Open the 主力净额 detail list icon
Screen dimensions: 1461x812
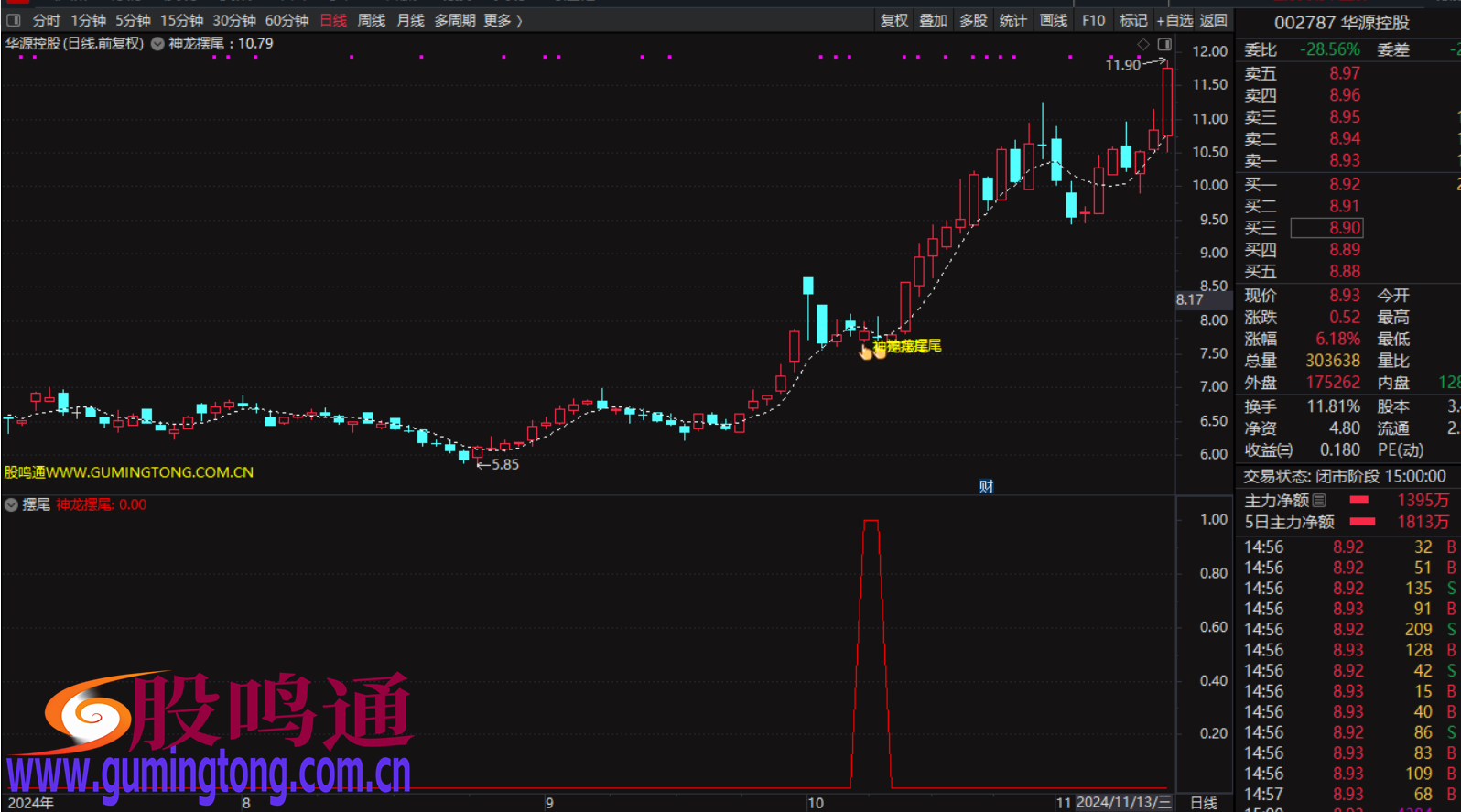click(x=1319, y=501)
